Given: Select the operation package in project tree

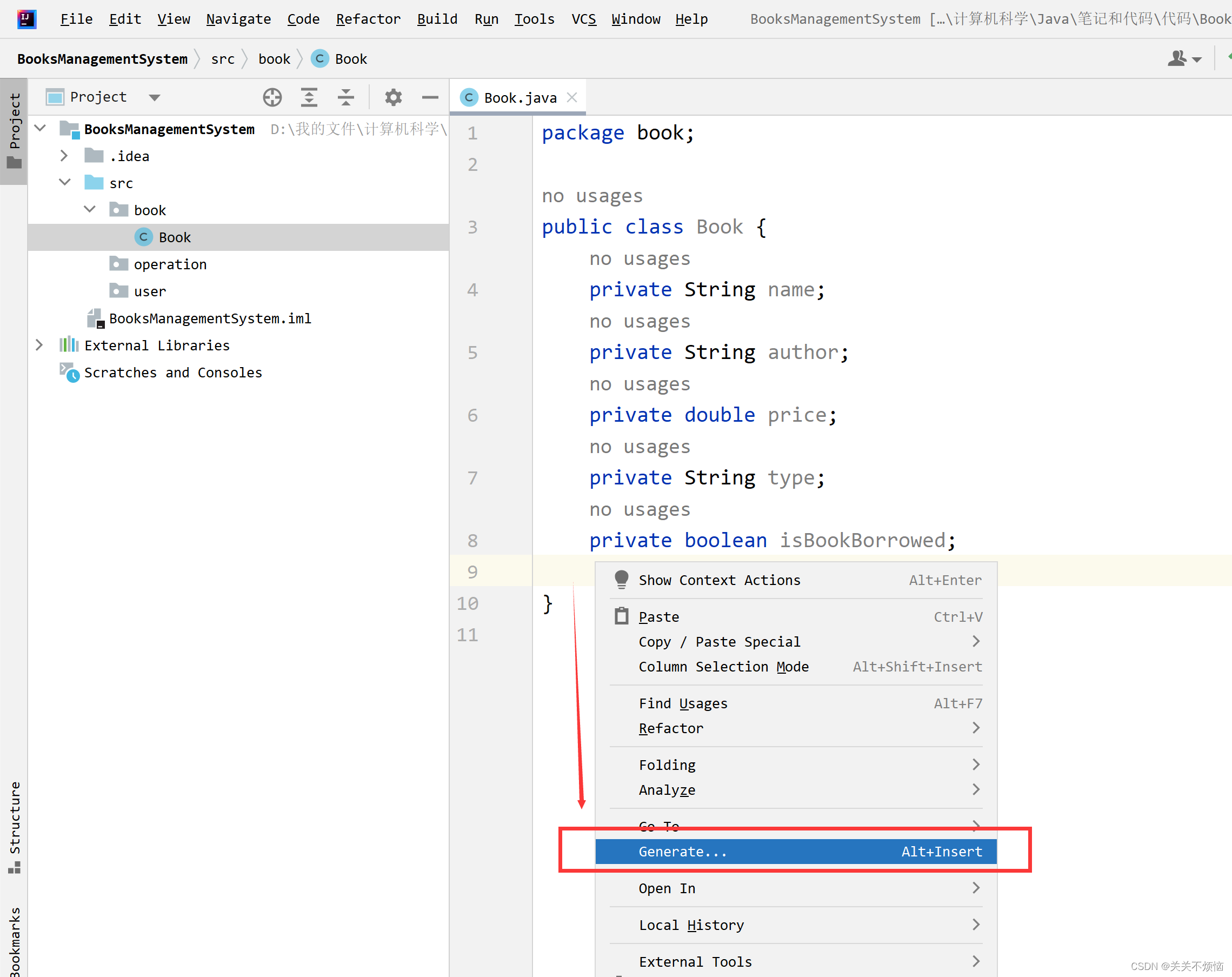Looking at the screenshot, I should coord(170,264).
